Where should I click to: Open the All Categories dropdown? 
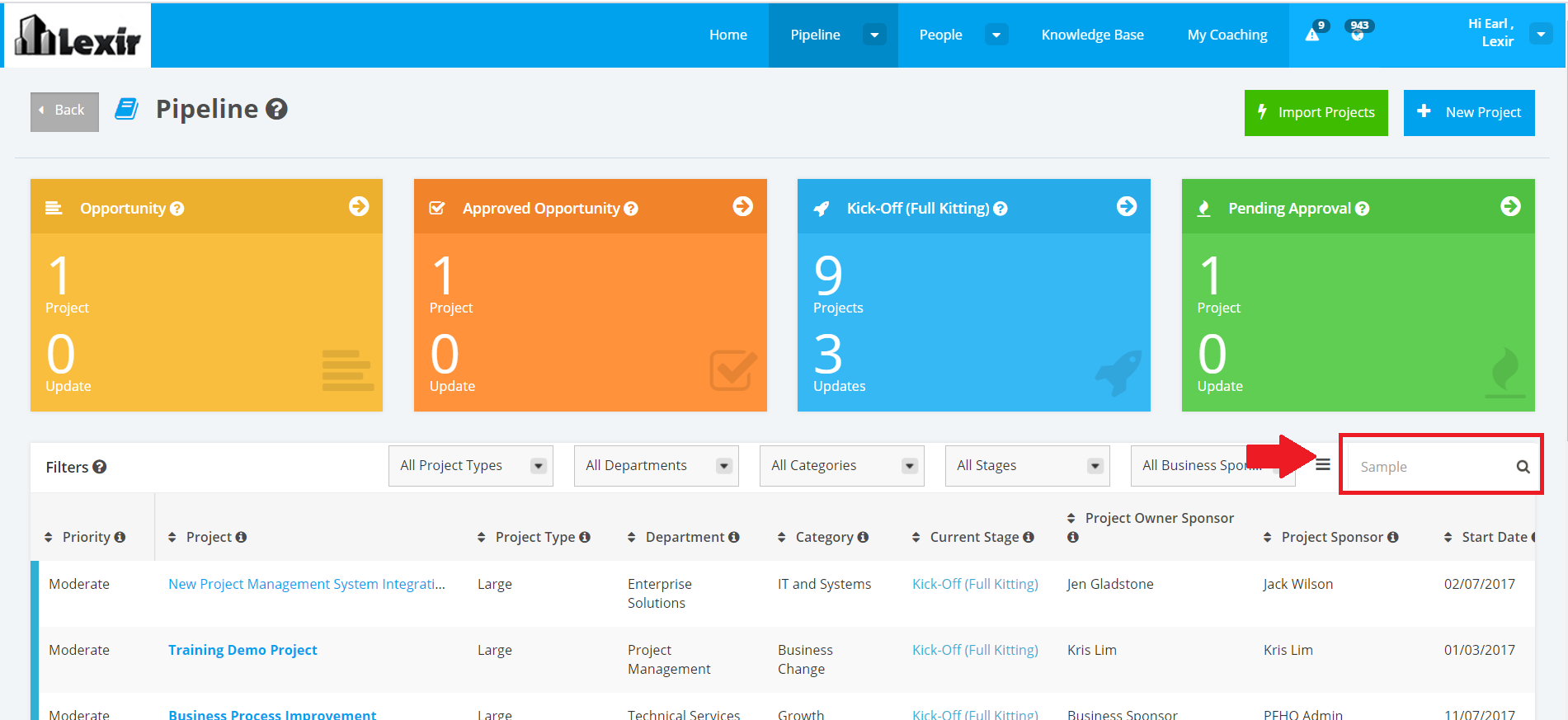pos(842,466)
